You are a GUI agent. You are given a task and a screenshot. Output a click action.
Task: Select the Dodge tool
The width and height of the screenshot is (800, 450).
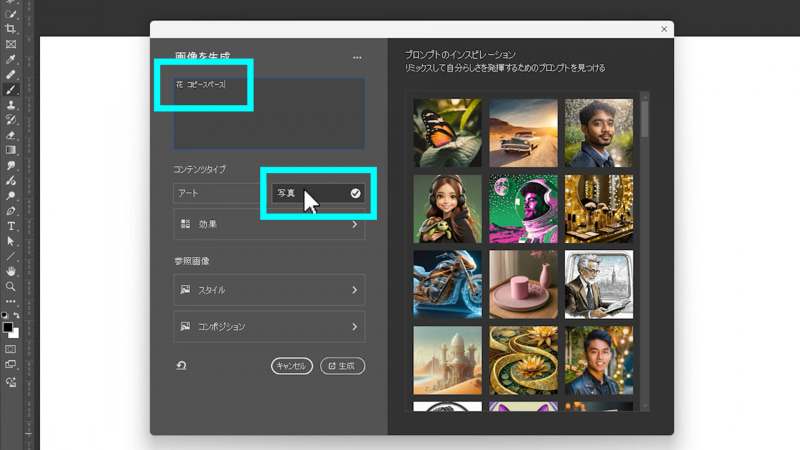pyautogui.click(x=11, y=196)
